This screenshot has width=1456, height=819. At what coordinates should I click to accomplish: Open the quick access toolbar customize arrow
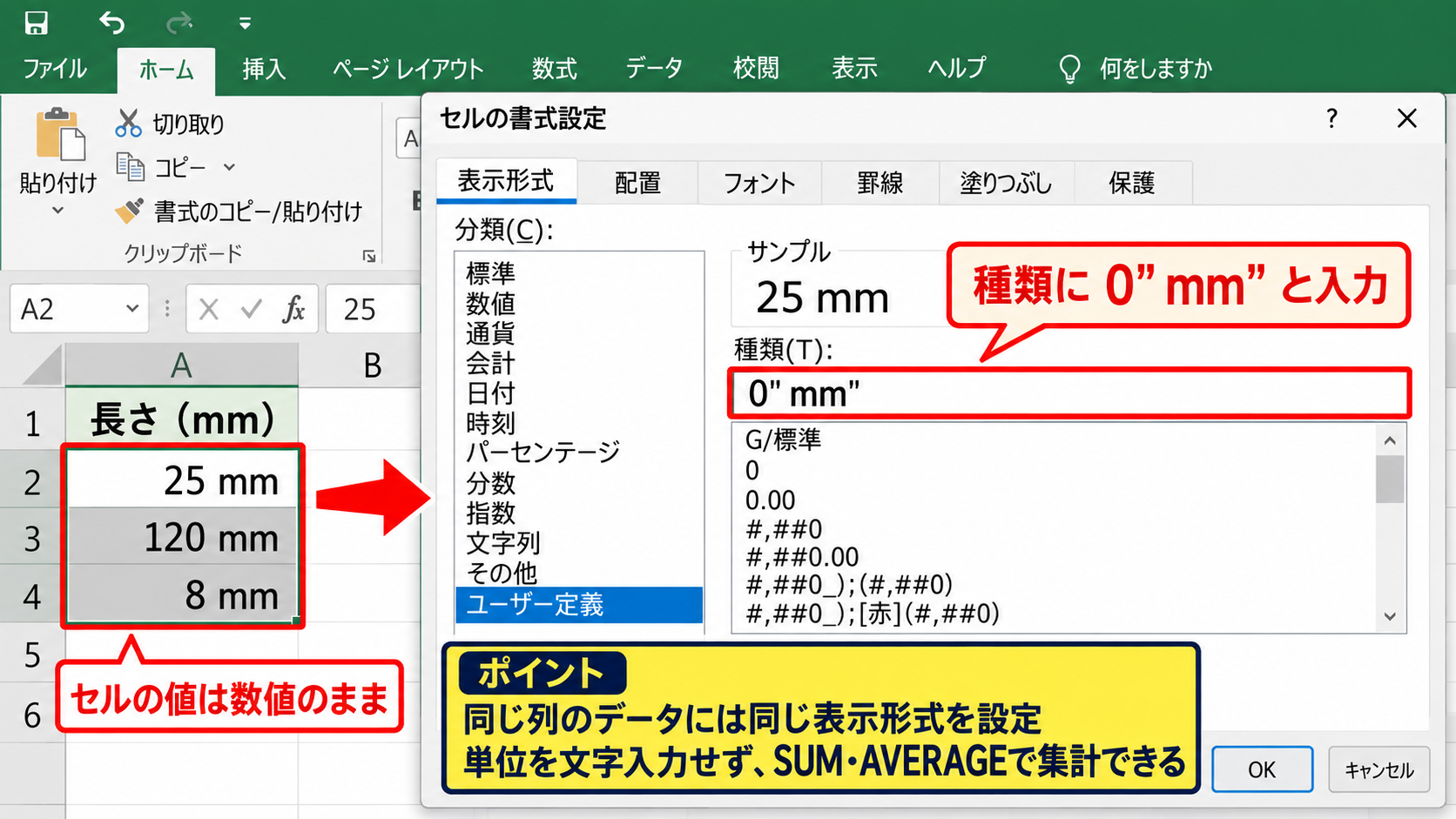tap(245, 23)
